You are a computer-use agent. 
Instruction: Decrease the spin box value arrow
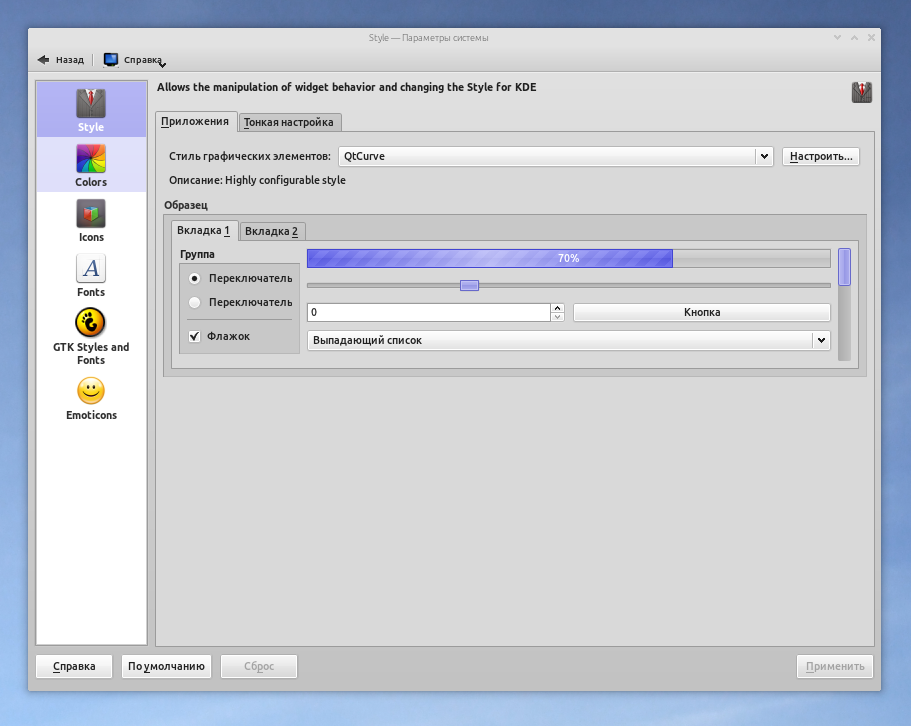(558, 317)
